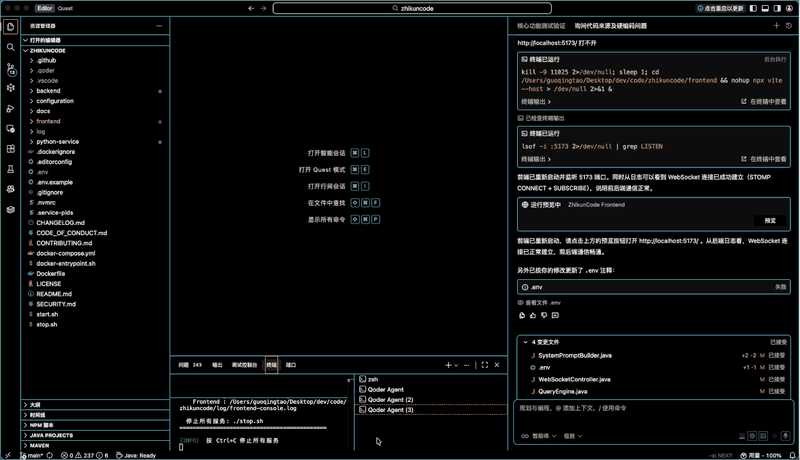Open chat history clock icon
800x460 pixels.
coord(790,26)
